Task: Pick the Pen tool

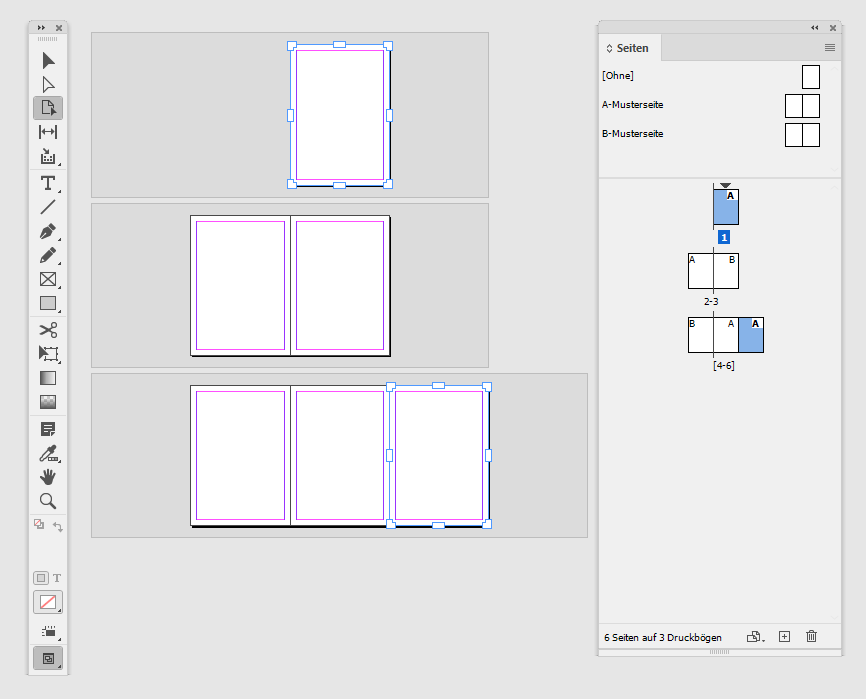Action: coord(46,231)
